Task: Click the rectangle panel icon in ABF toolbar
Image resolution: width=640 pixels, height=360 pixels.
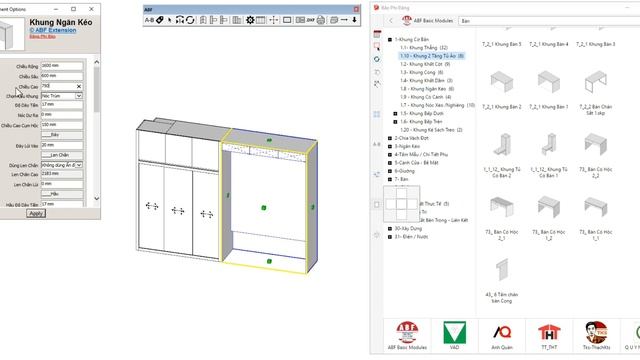Action: tap(287, 20)
